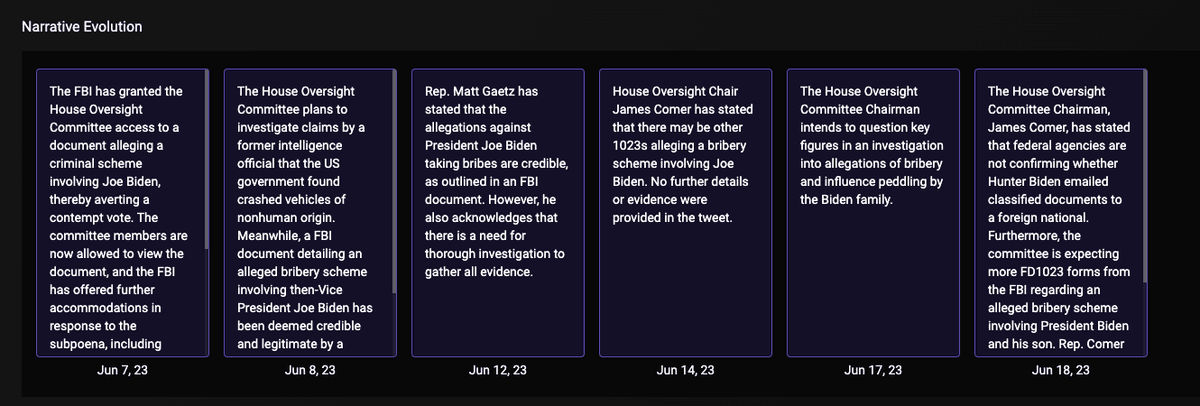Click the Jun 12, 23 date label
This screenshot has height=406, width=1200.
[x=497, y=370]
